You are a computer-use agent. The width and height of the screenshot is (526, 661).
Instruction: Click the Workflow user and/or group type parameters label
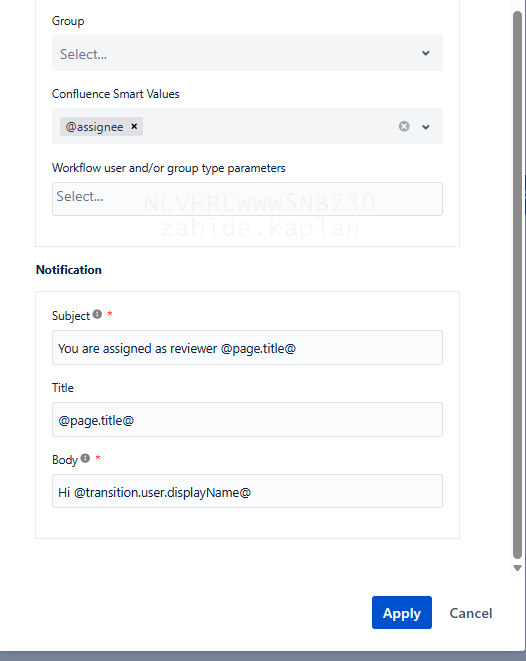(169, 168)
